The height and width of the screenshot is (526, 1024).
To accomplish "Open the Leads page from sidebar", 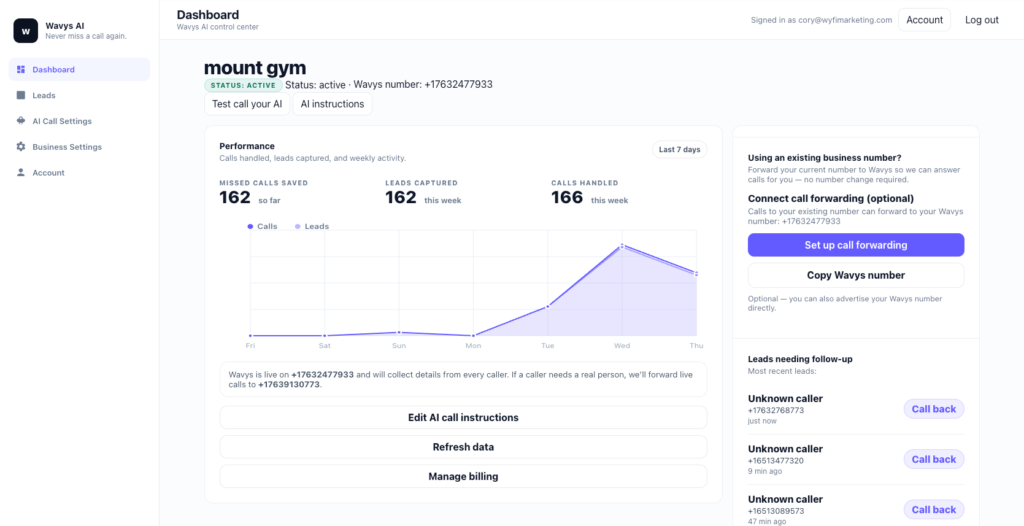I will (44, 95).
